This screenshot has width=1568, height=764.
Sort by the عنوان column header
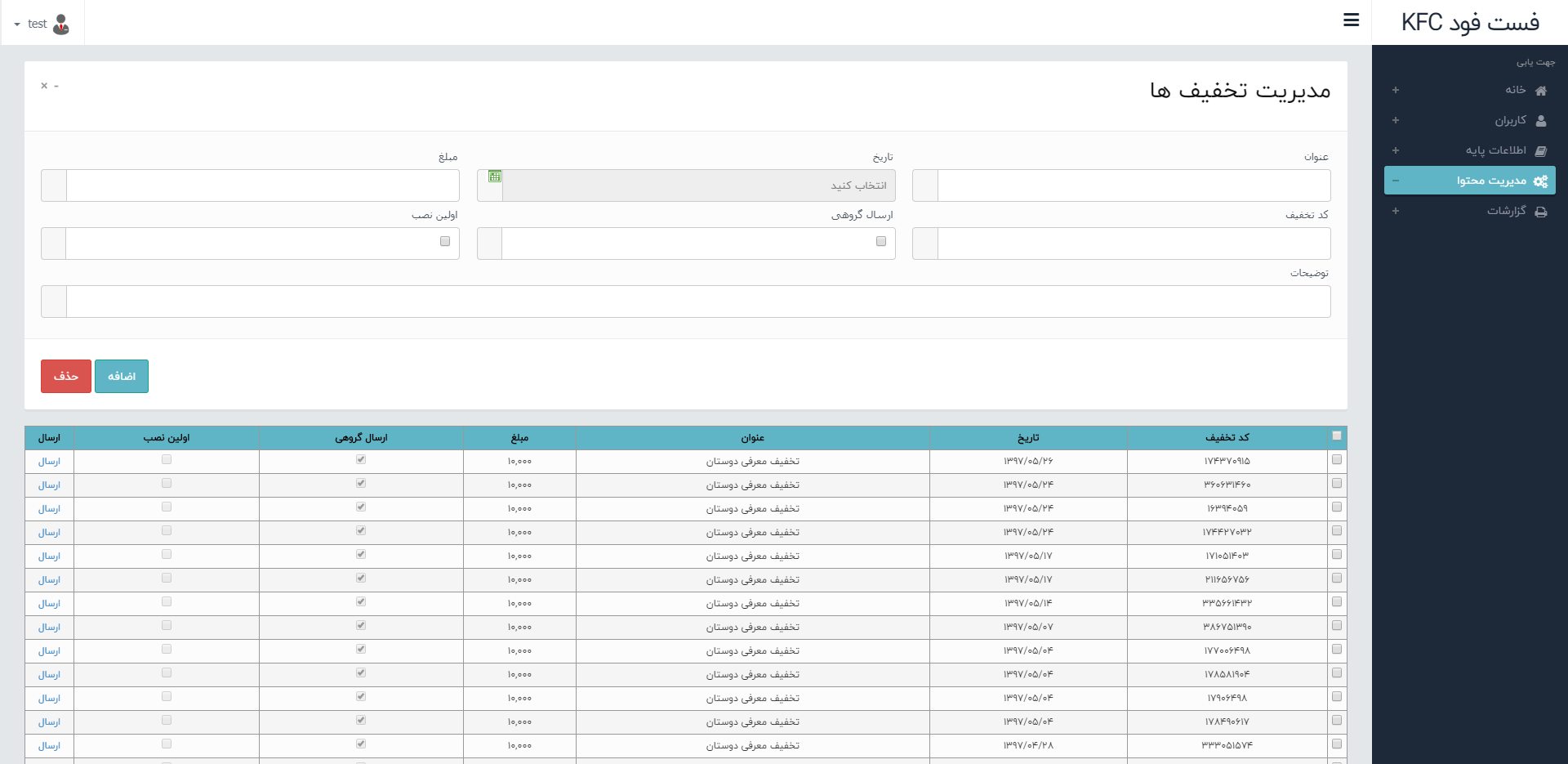(x=753, y=438)
